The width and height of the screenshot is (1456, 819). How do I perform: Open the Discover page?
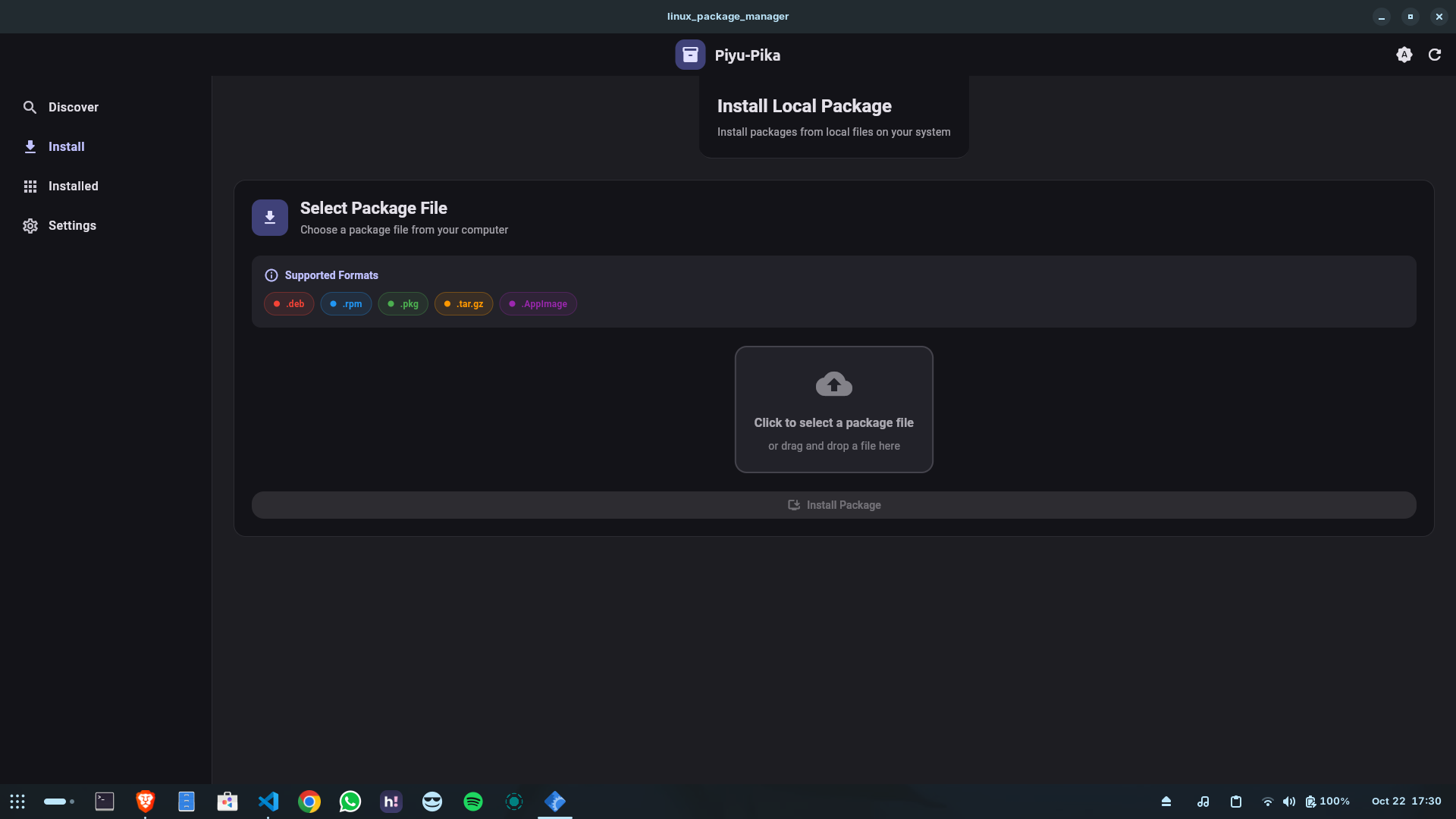pyautogui.click(x=73, y=107)
